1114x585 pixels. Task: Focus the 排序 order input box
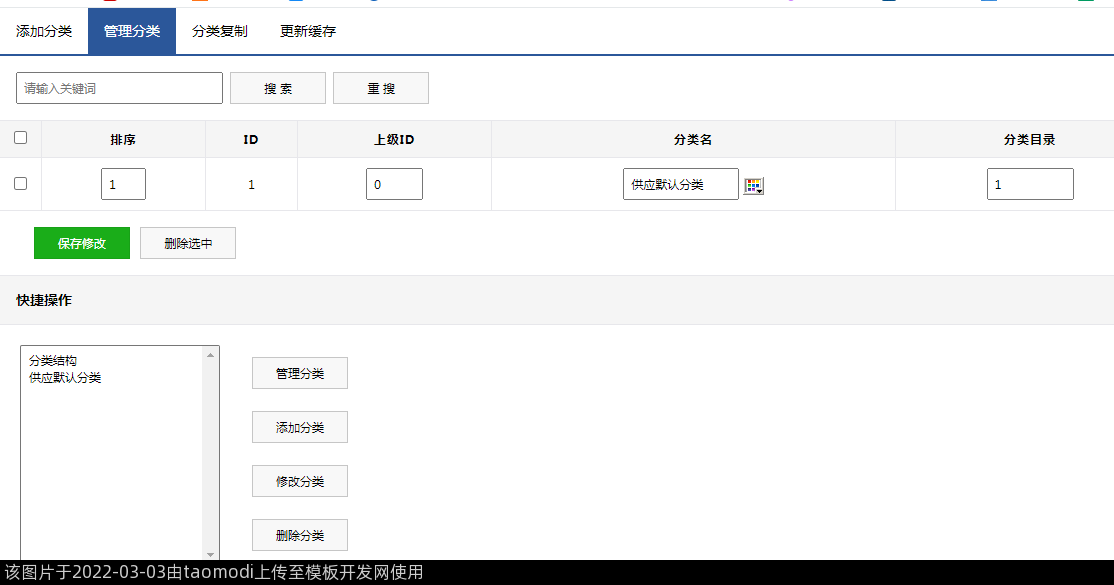pyautogui.click(x=123, y=184)
